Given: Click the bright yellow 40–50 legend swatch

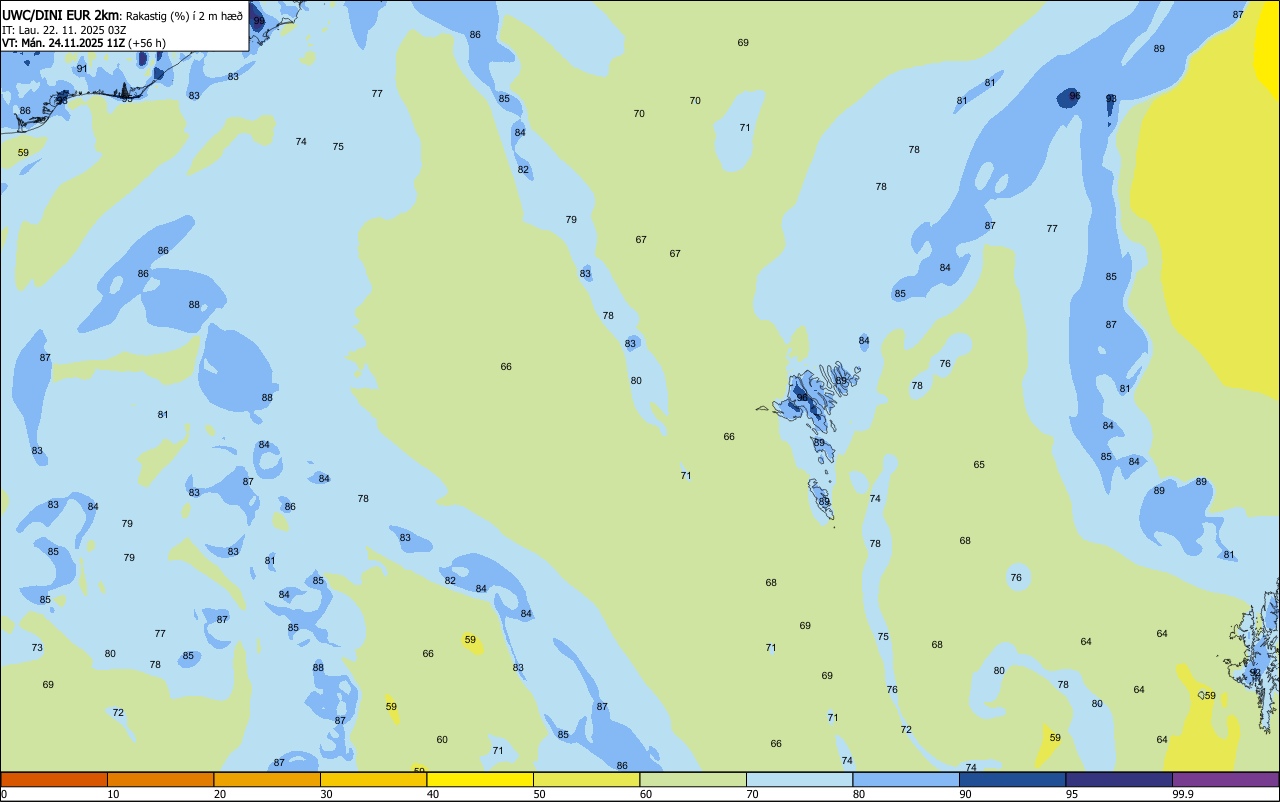Looking at the screenshot, I should [480, 779].
